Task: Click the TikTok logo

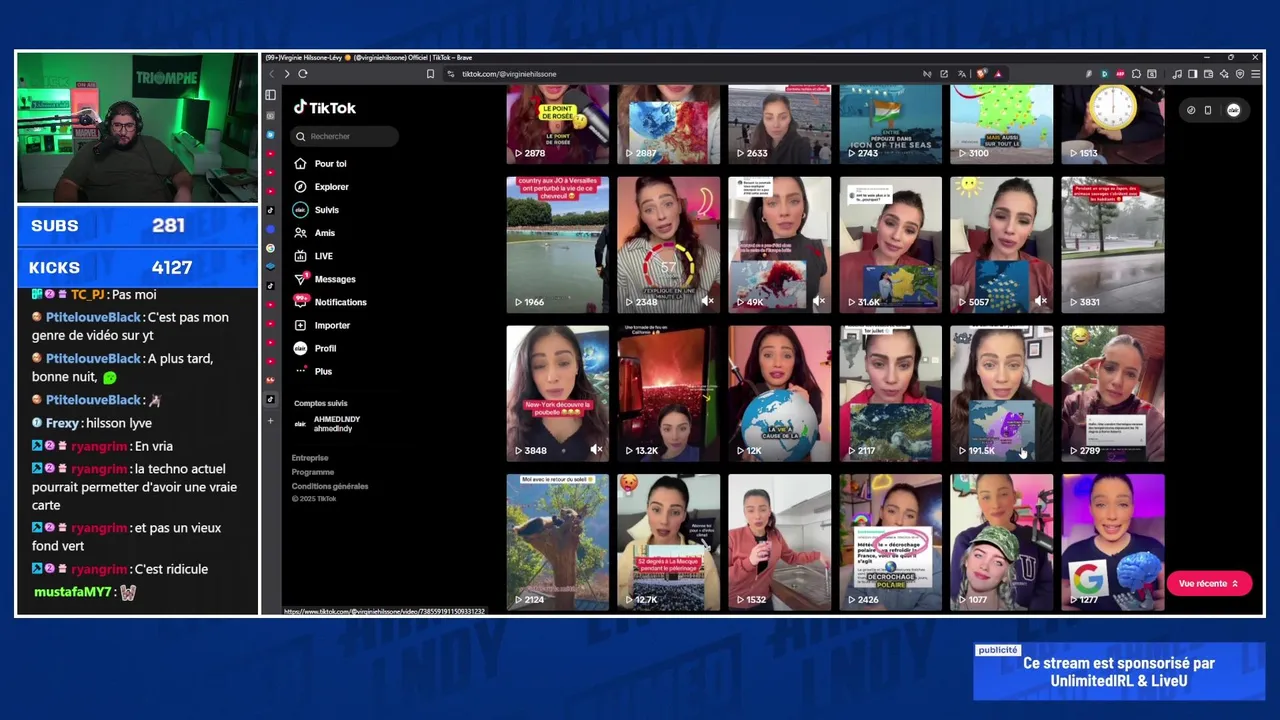Action: click(x=325, y=107)
